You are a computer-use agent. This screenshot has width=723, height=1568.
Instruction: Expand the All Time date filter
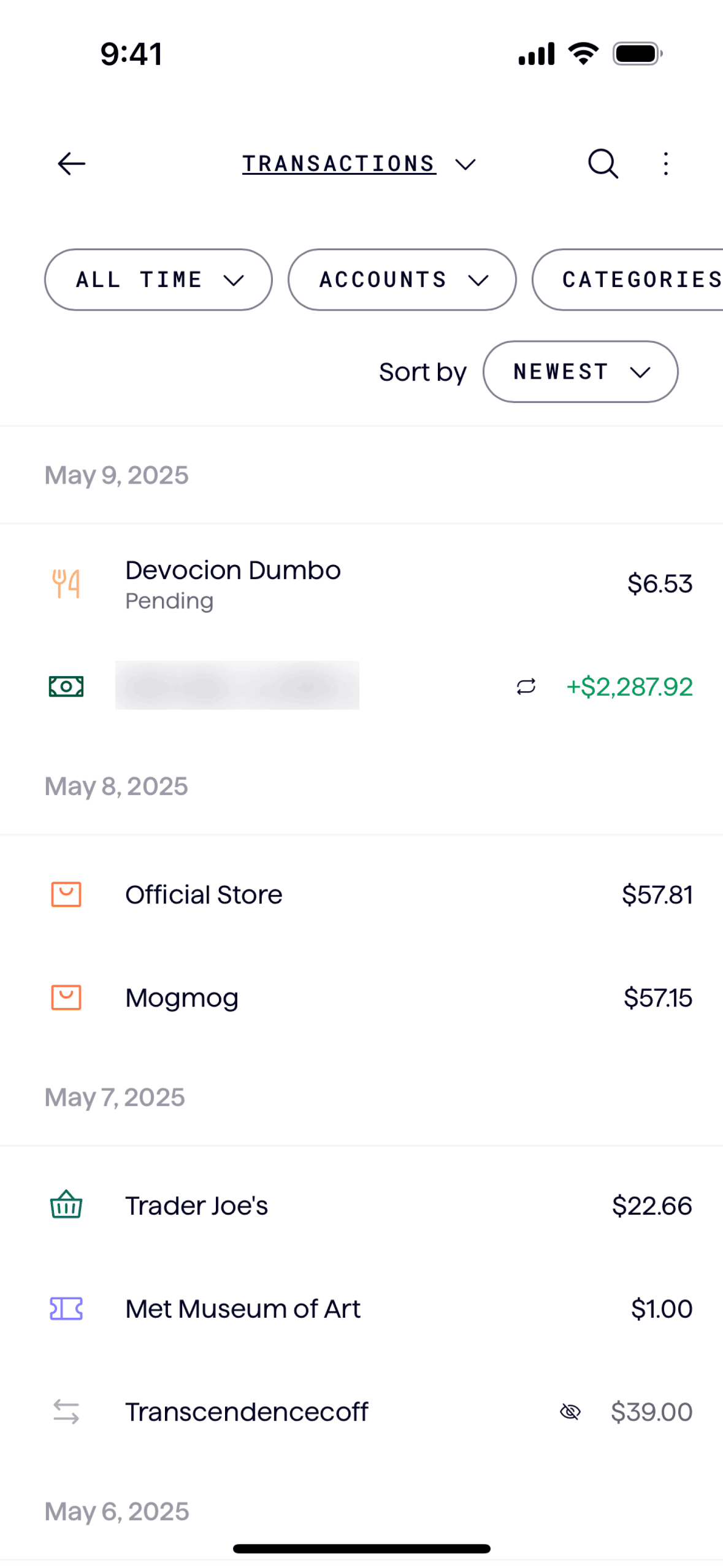point(158,280)
